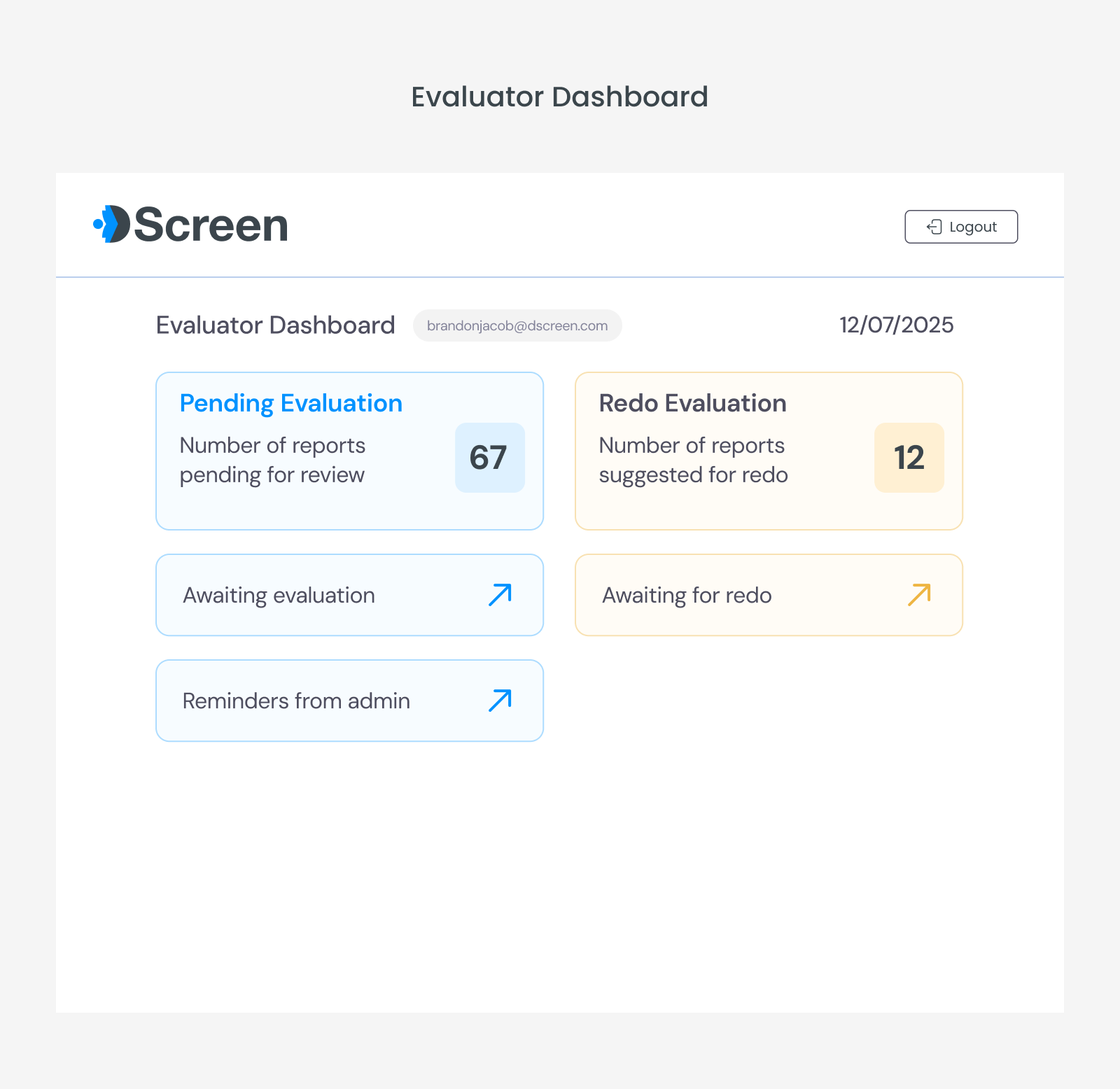Screen dimensions: 1120x1089
Task: Click orange arrow beside Awaiting for redo
Action: (919, 595)
